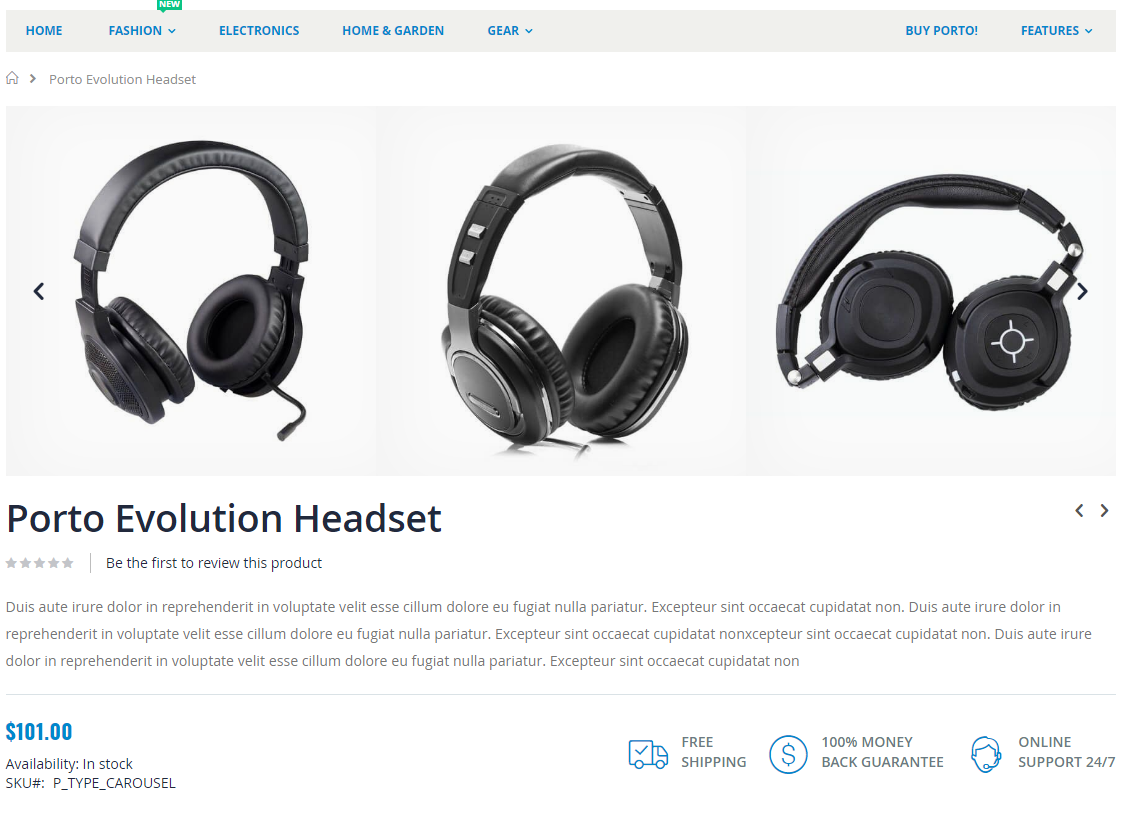This screenshot has width=1125, height=821.
Task: Open previous product via left chevron
Action: click(x=1079, y=510)
